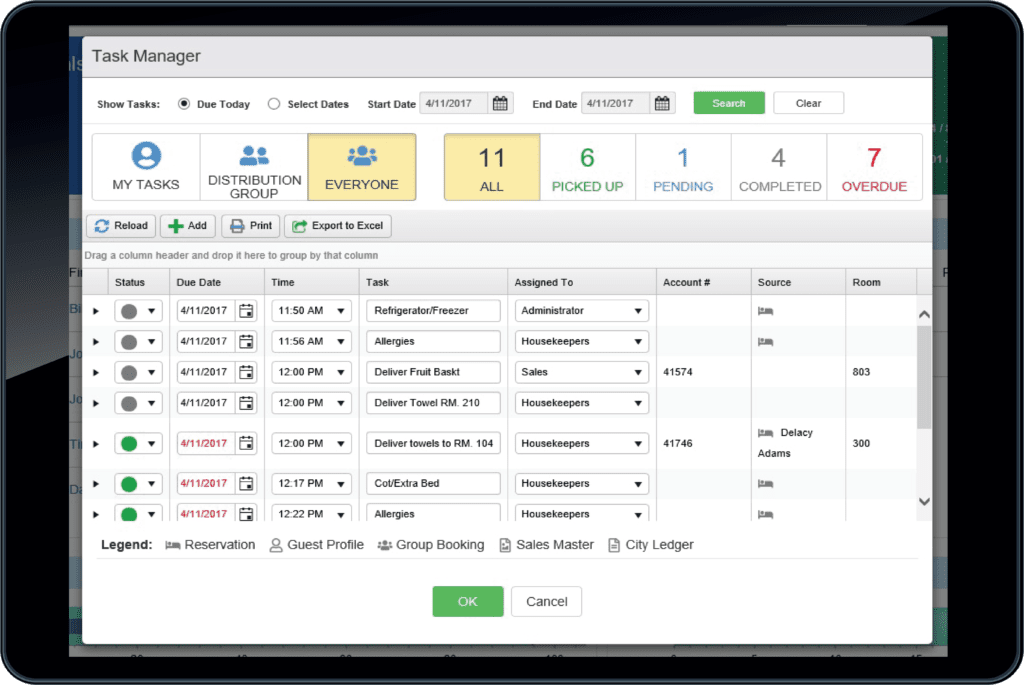Switch to the OVERDUE tasks filter
Screen dimensions: 1024x685
coord(875,166)
